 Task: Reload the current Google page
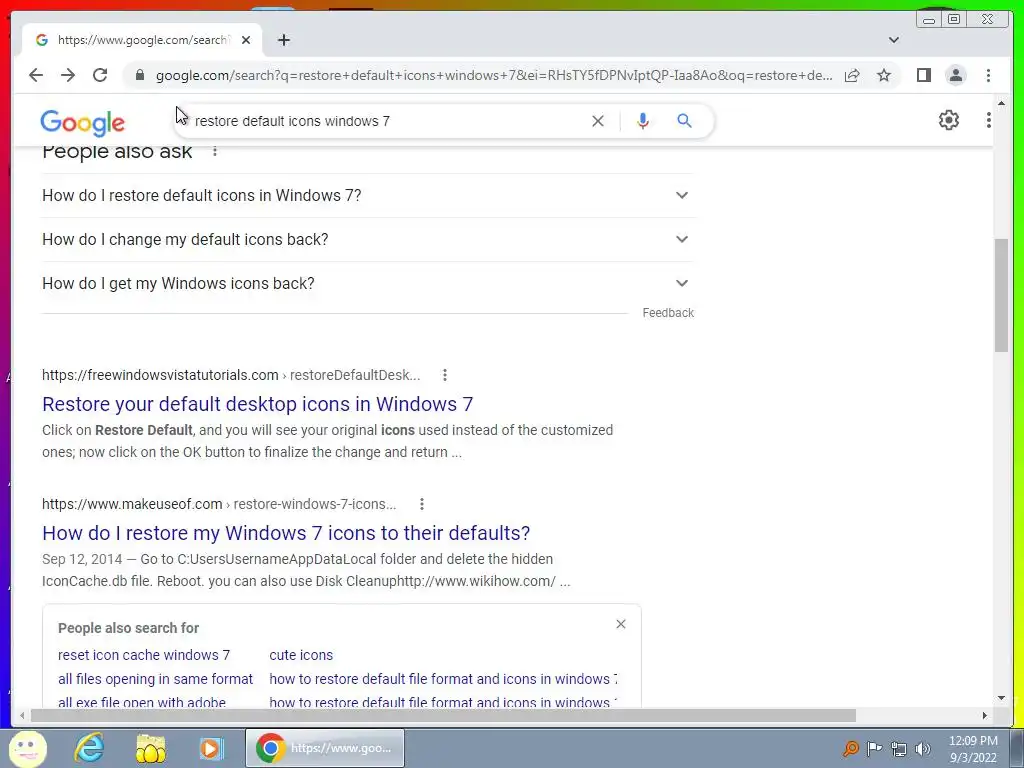(100, 75)
